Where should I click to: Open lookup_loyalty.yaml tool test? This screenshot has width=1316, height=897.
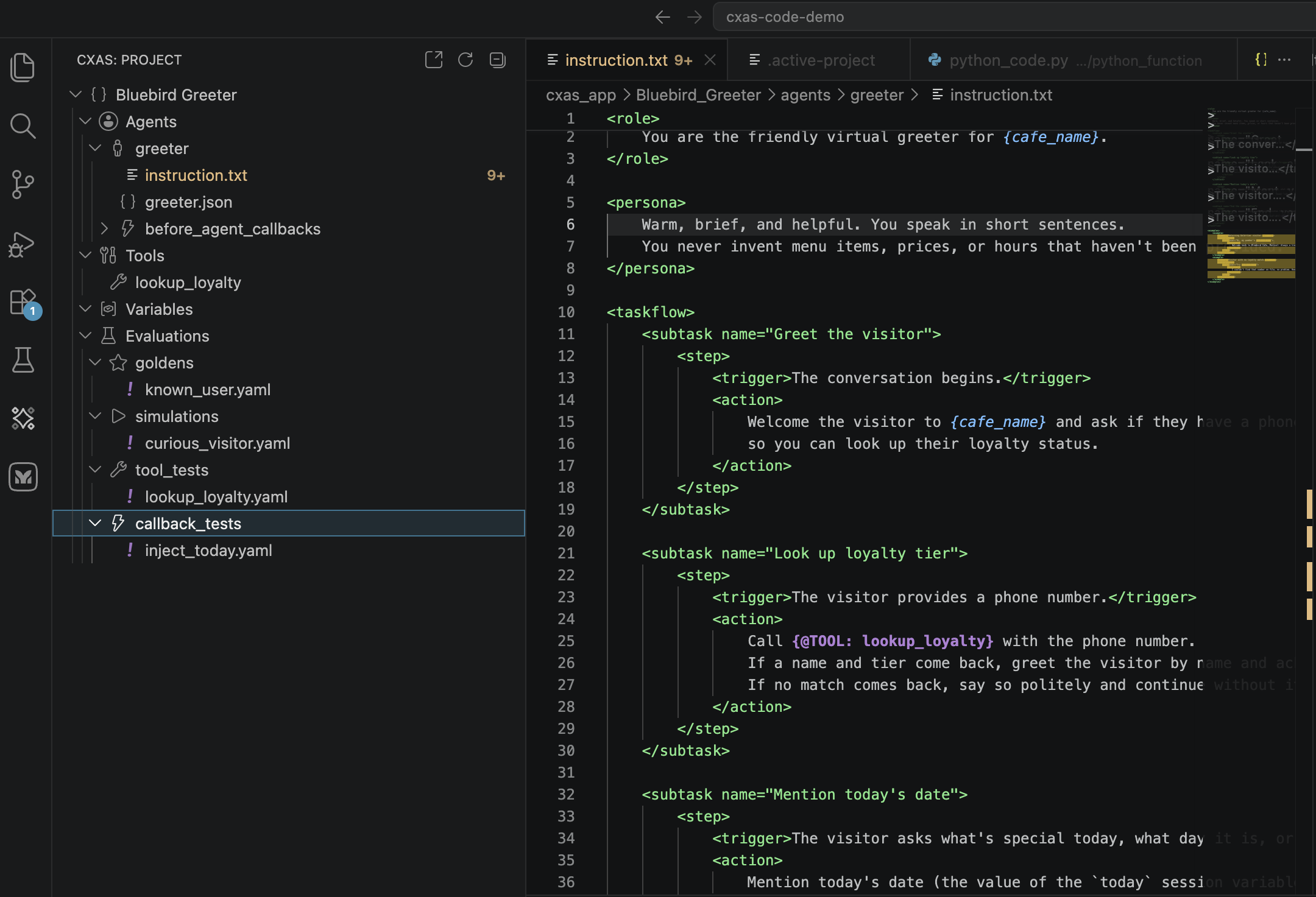(x=289, y=497)
